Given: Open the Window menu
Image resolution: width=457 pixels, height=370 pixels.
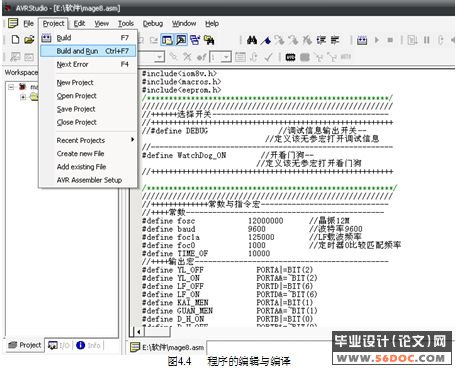Looking at the screenshot, I should [184, 24].
